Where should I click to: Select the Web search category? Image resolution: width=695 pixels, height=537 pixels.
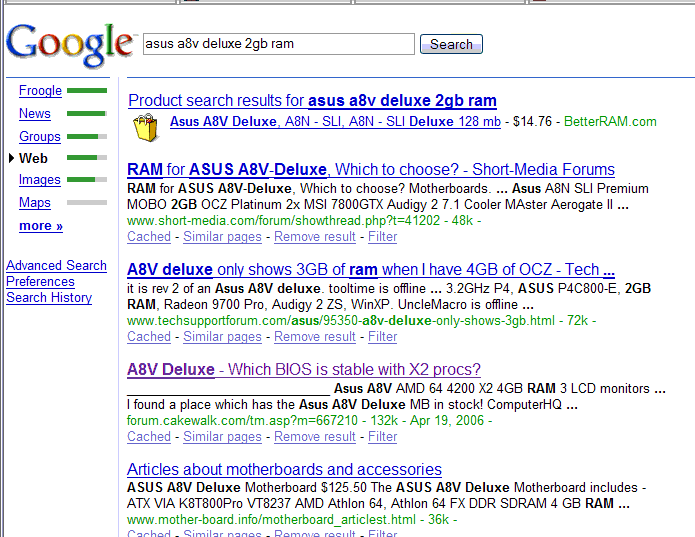[33, 158]
